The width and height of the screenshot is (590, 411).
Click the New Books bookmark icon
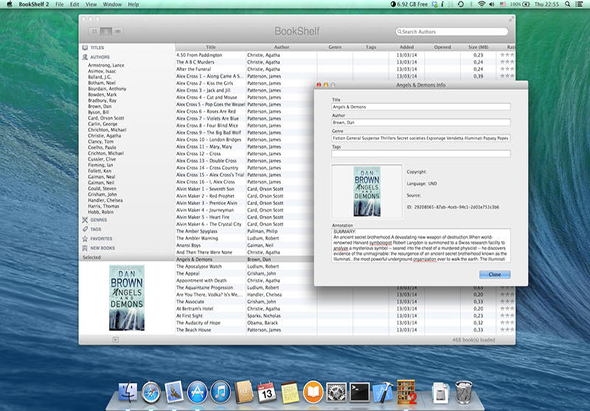[85, 248]
